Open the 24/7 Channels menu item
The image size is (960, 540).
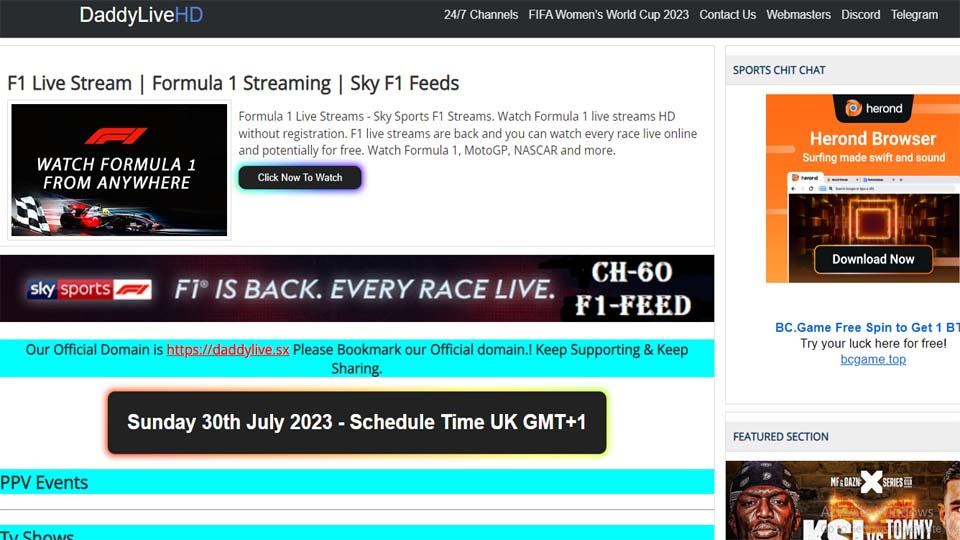coord(481,15)
